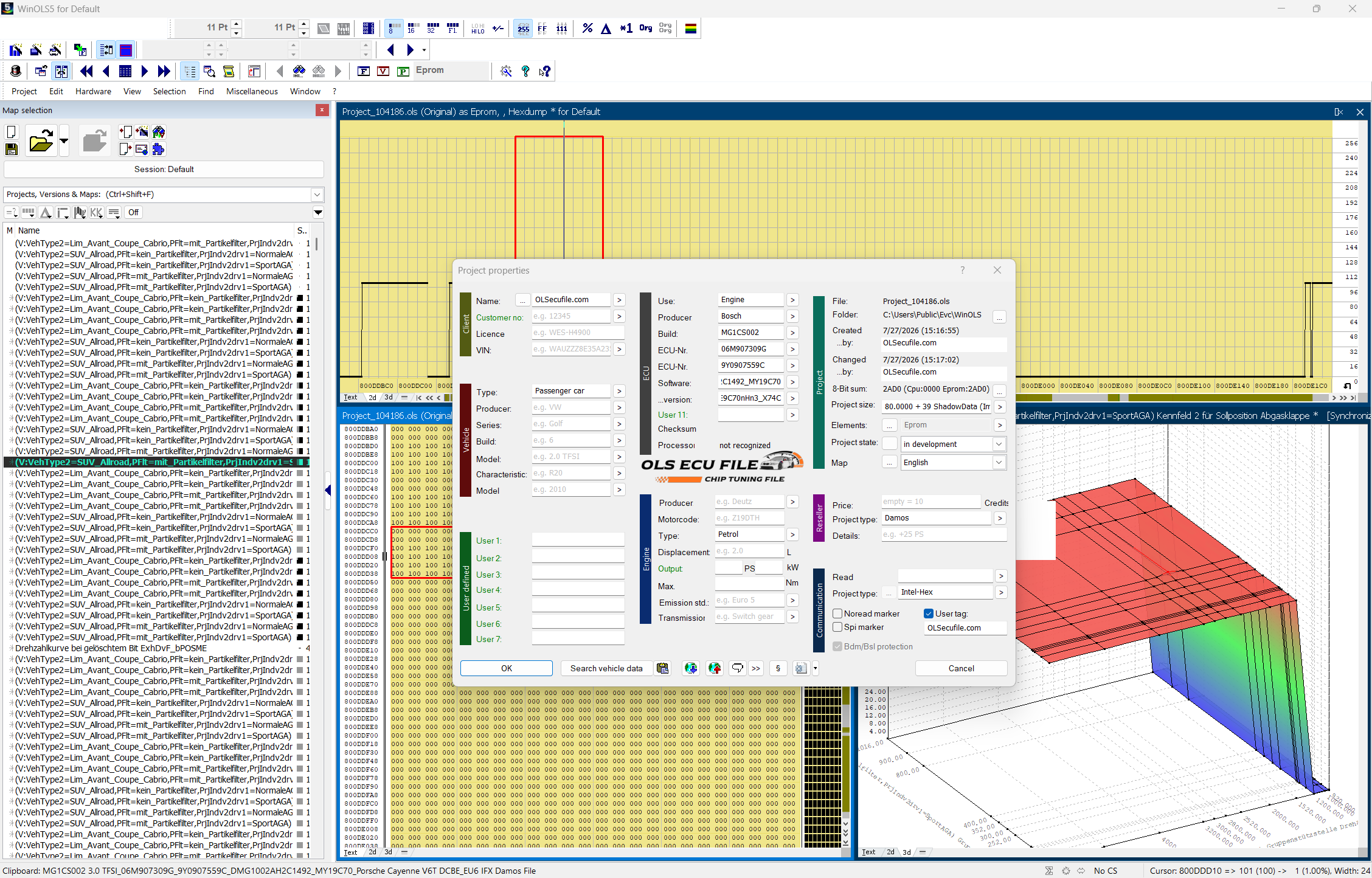Open the Window menu

305,91
